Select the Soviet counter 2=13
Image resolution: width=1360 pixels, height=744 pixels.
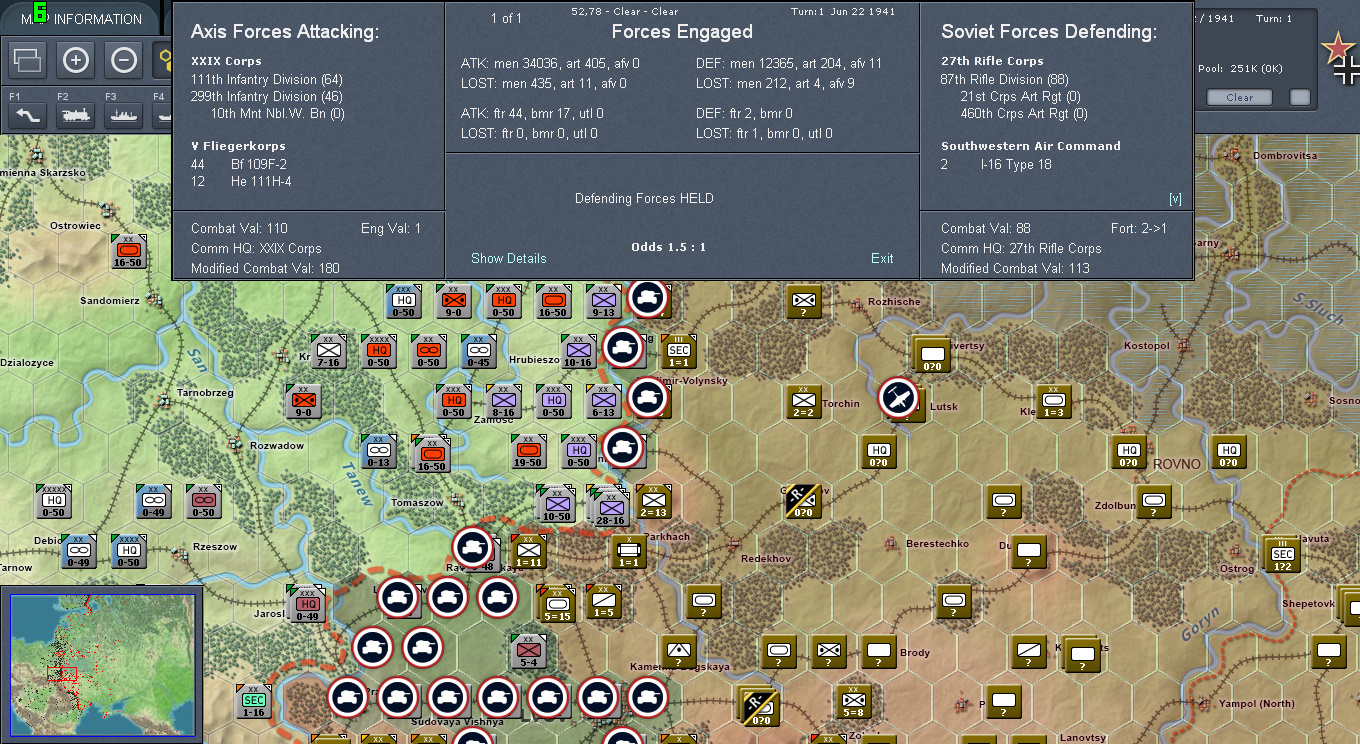click(653, 501)
